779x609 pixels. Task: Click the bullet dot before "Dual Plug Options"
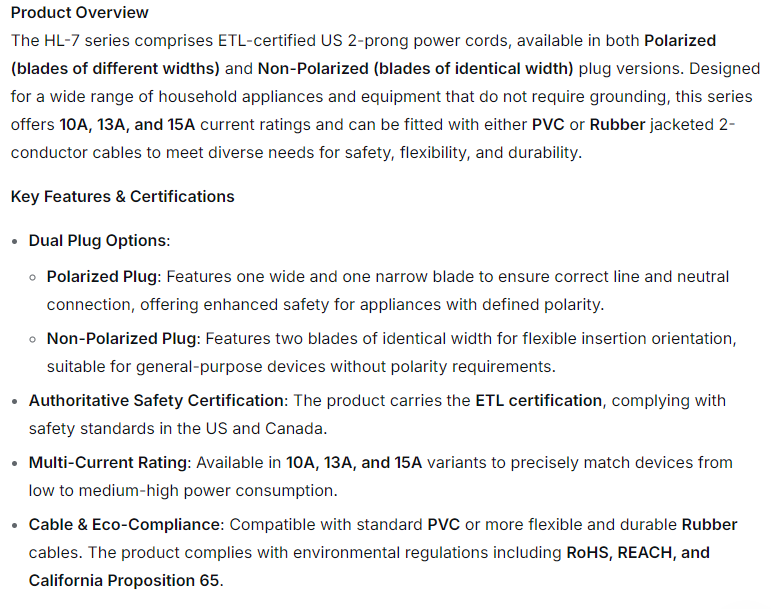(15, 242)
